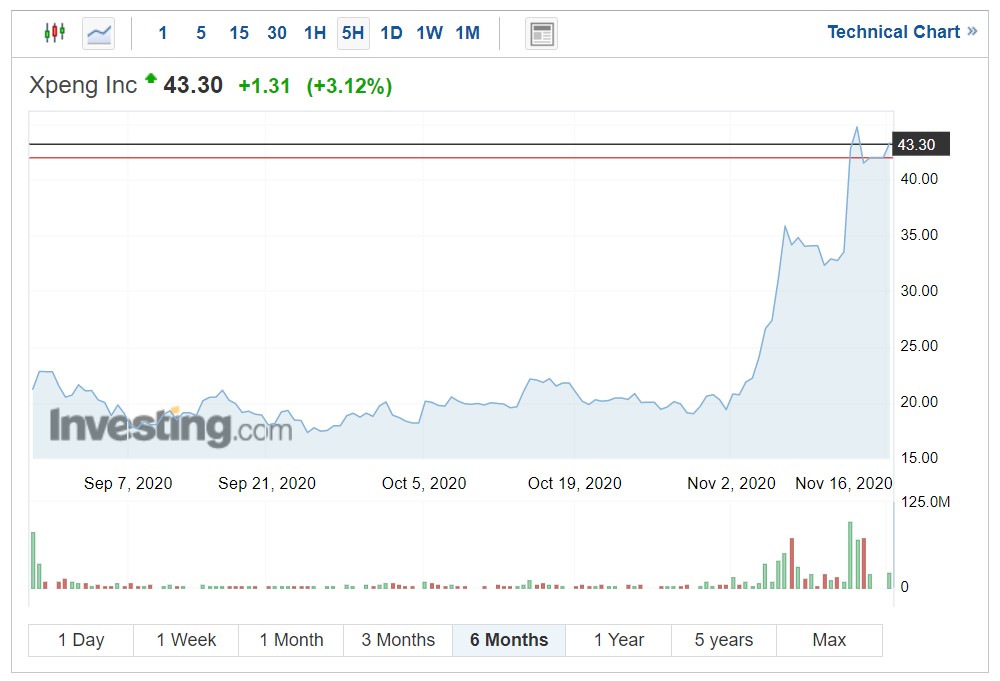
Task: View the 3 Months range
Action: coord(398,640)
